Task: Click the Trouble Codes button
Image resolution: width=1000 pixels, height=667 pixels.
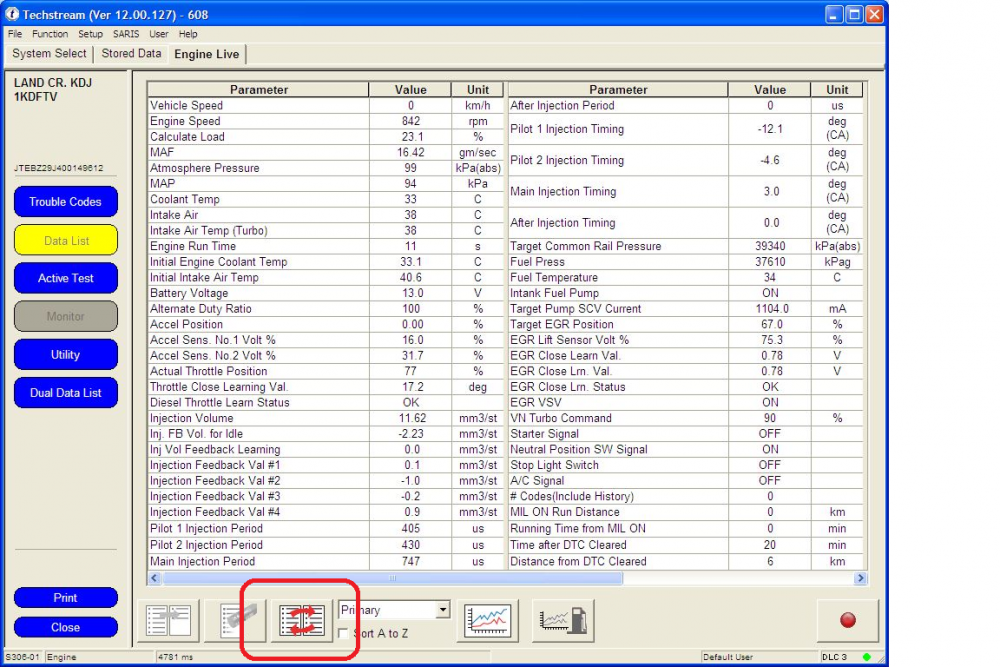Action: tap(66, 202)
